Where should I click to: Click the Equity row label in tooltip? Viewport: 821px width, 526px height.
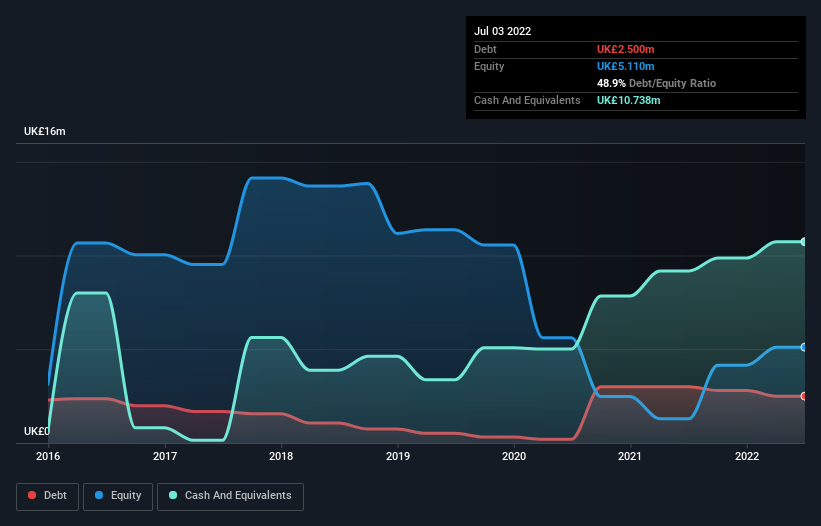489,66
